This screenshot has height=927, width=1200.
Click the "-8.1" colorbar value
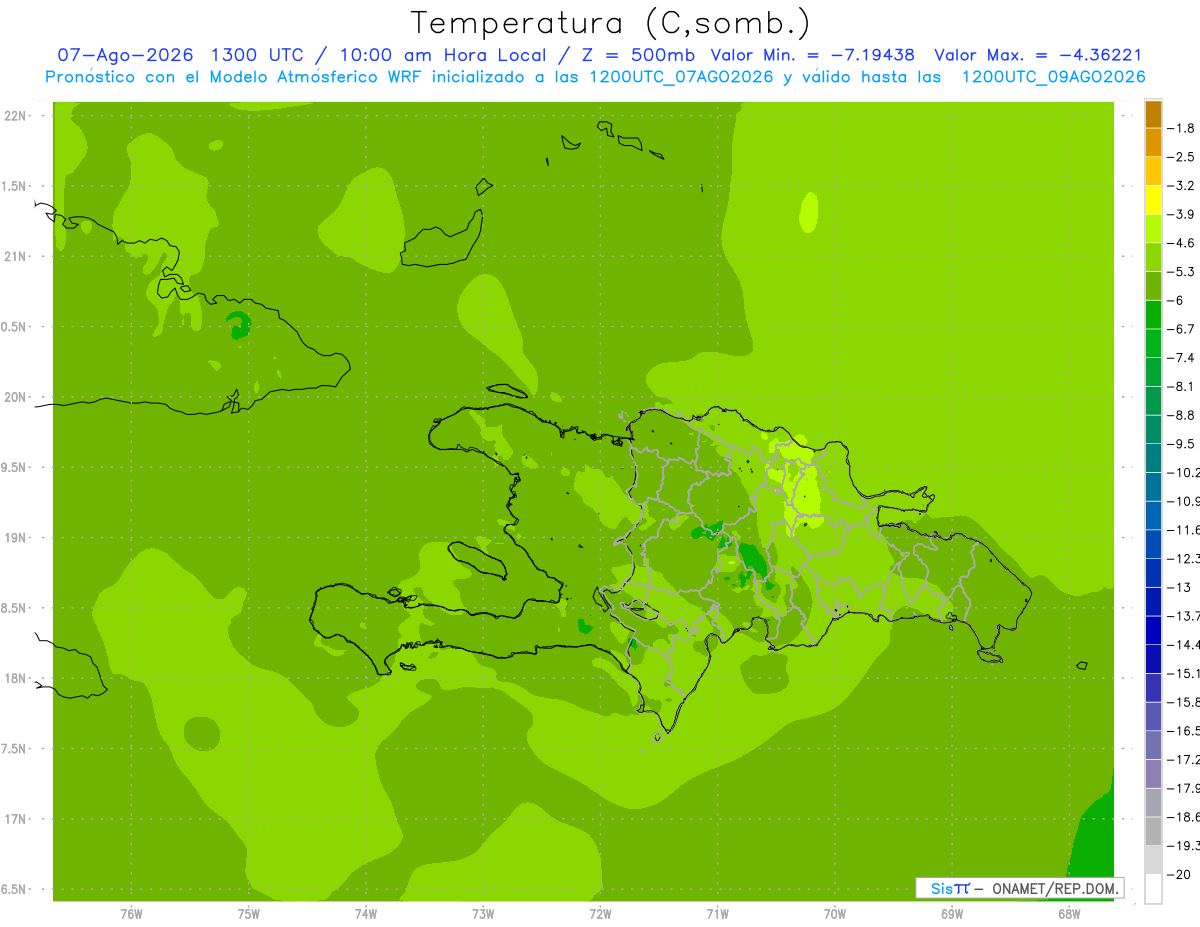1181,387
